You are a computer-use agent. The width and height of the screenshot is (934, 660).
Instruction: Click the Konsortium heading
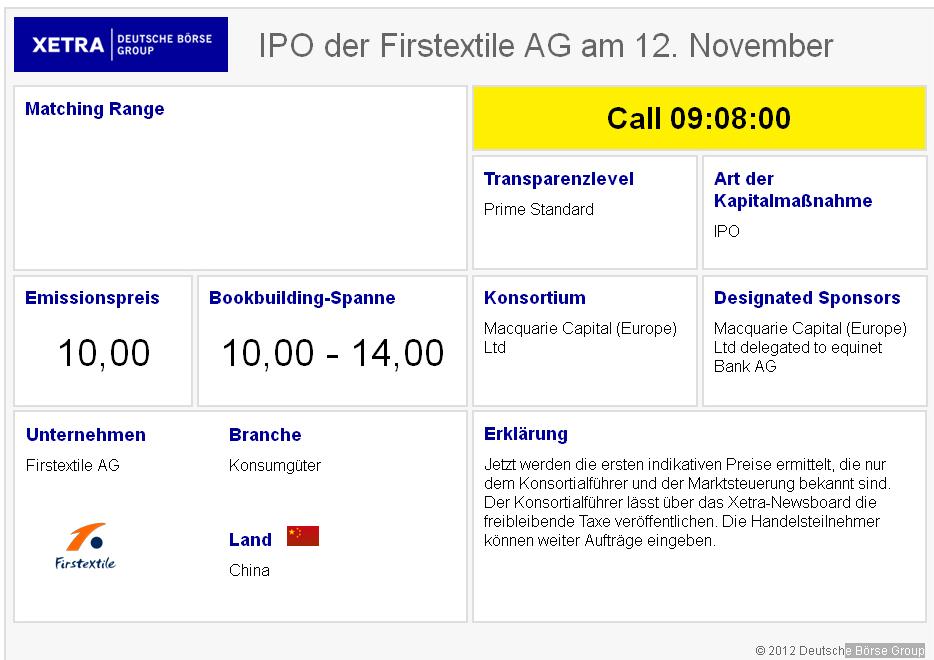point(534,298)
